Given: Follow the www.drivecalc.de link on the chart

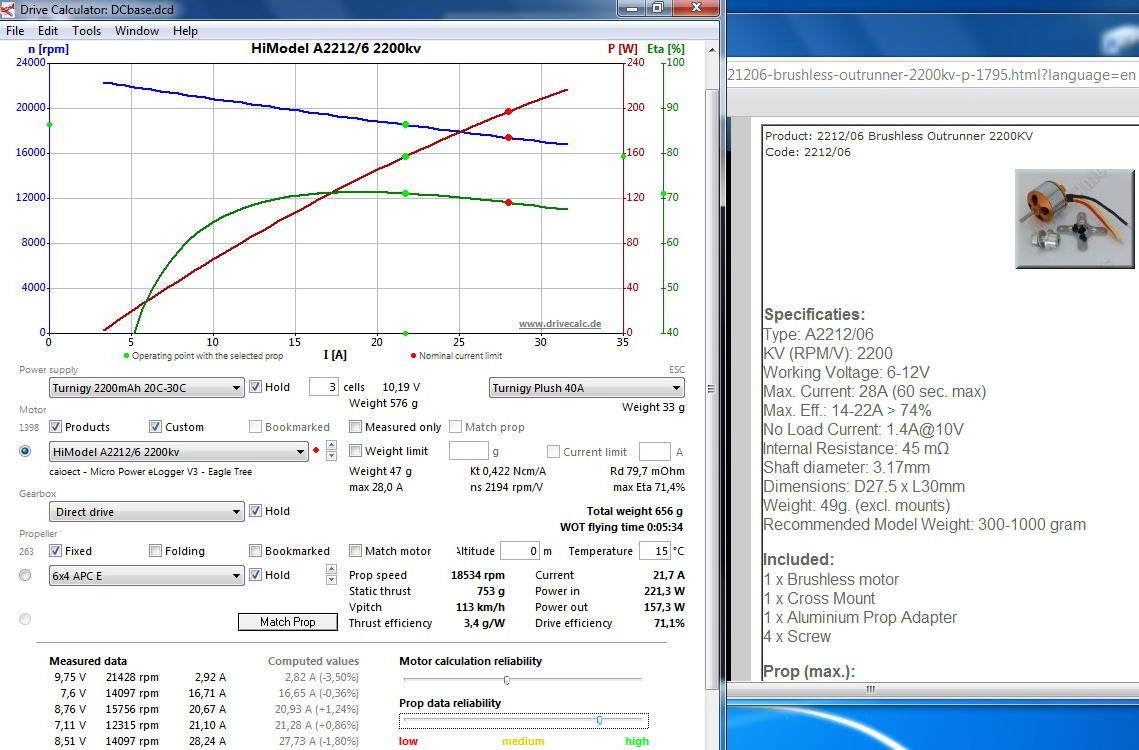Looking at the screenshot, I should pyautogui.click(x=559, y=324).
